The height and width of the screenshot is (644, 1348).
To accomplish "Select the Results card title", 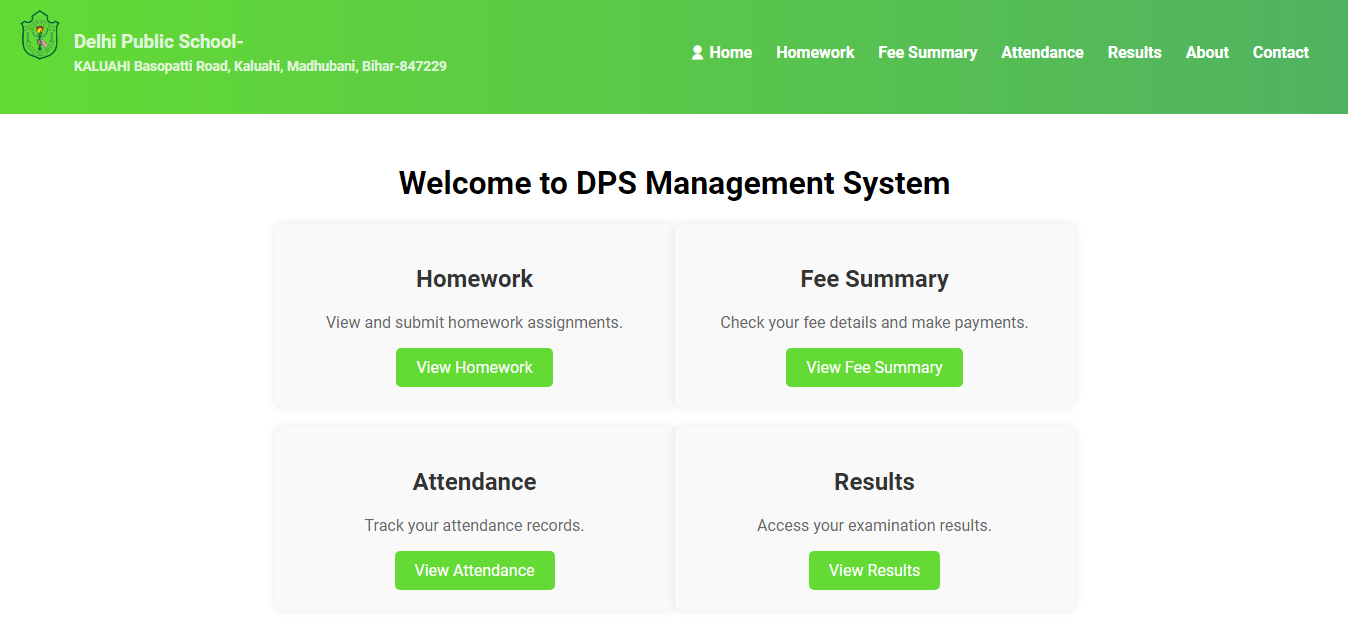I will 874,482.
